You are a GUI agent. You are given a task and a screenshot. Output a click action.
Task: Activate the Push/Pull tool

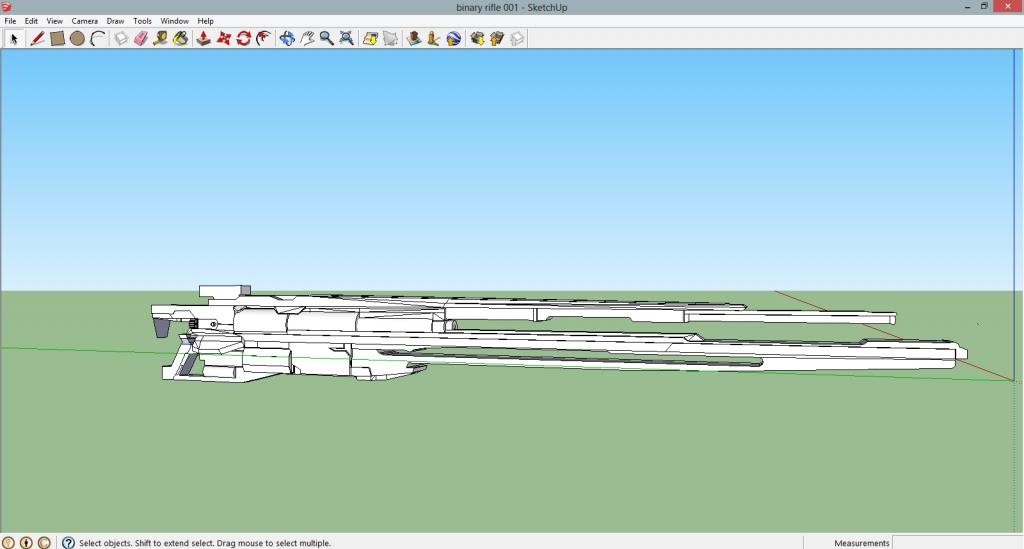click(x=203, y=39)
